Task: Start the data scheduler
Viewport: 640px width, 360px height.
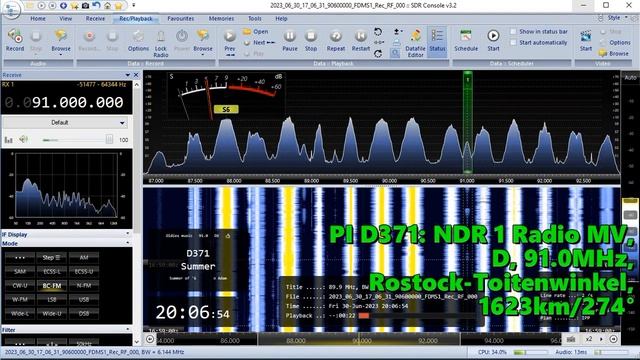Action: (x=493, y=40)
